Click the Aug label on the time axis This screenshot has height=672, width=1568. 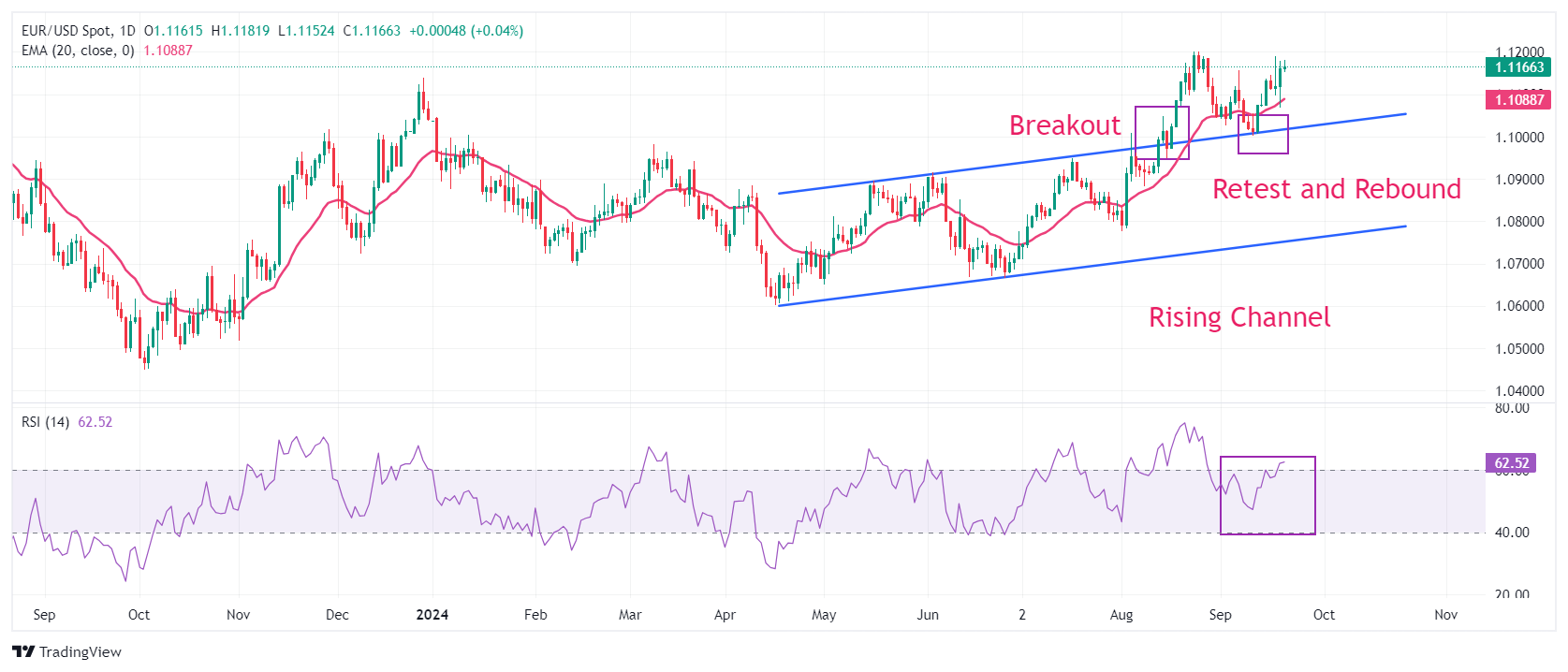[x=1121, y=615]
